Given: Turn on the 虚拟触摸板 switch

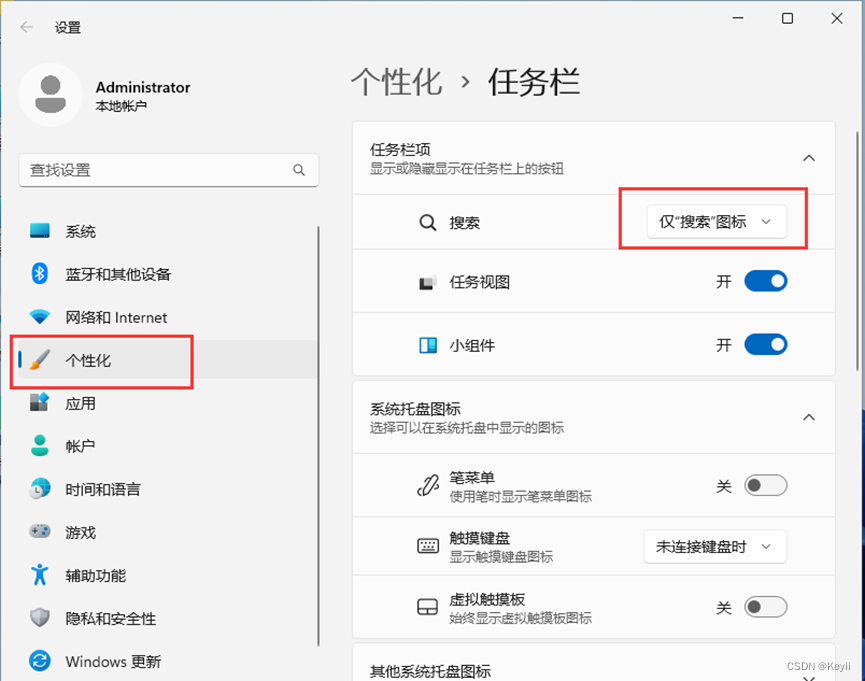Looking at the screenshot, I should pyautogui.click(x=765, y=607).
